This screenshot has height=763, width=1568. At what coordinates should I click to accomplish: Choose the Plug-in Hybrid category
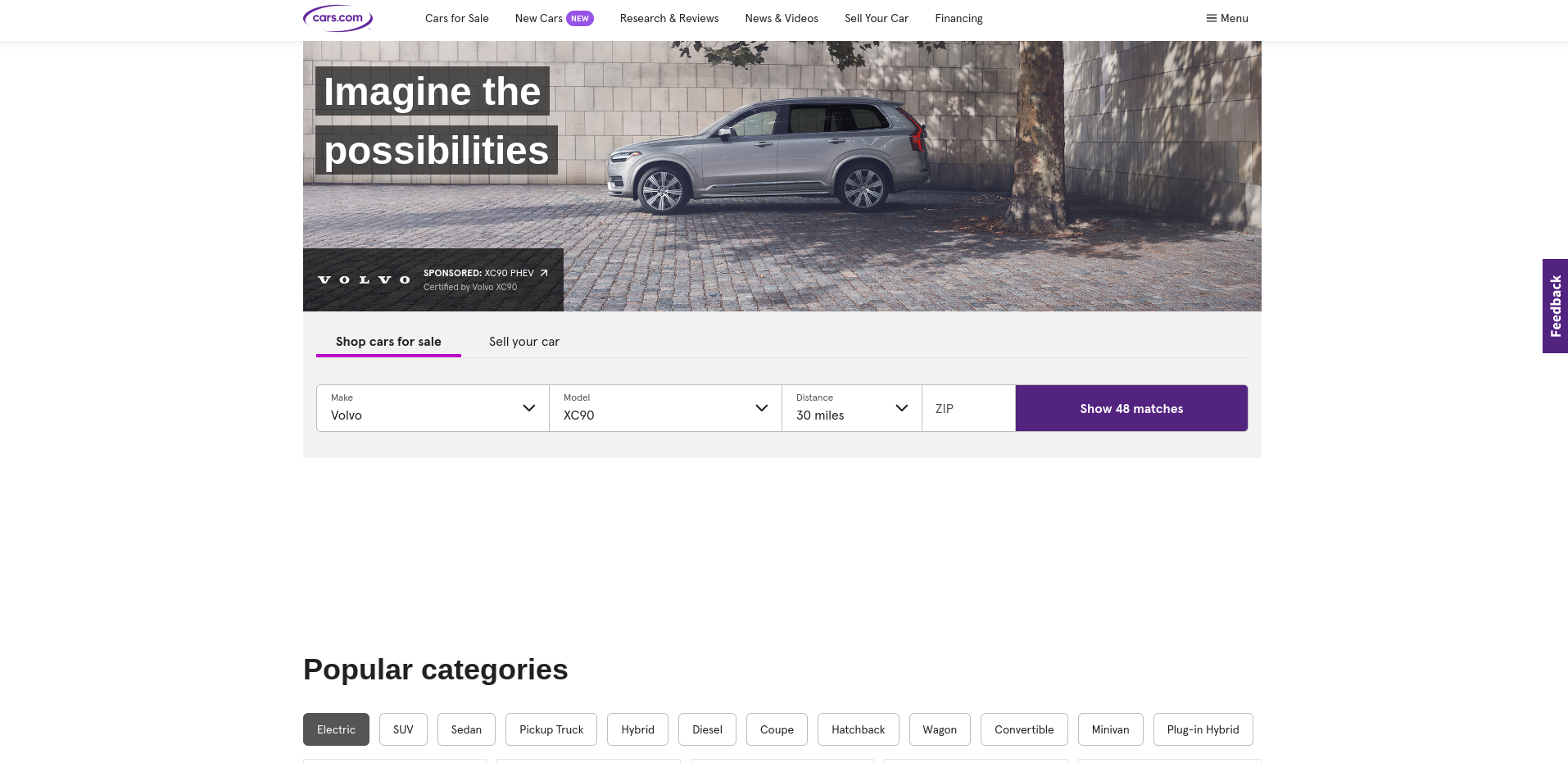(x=1203, y=729)
